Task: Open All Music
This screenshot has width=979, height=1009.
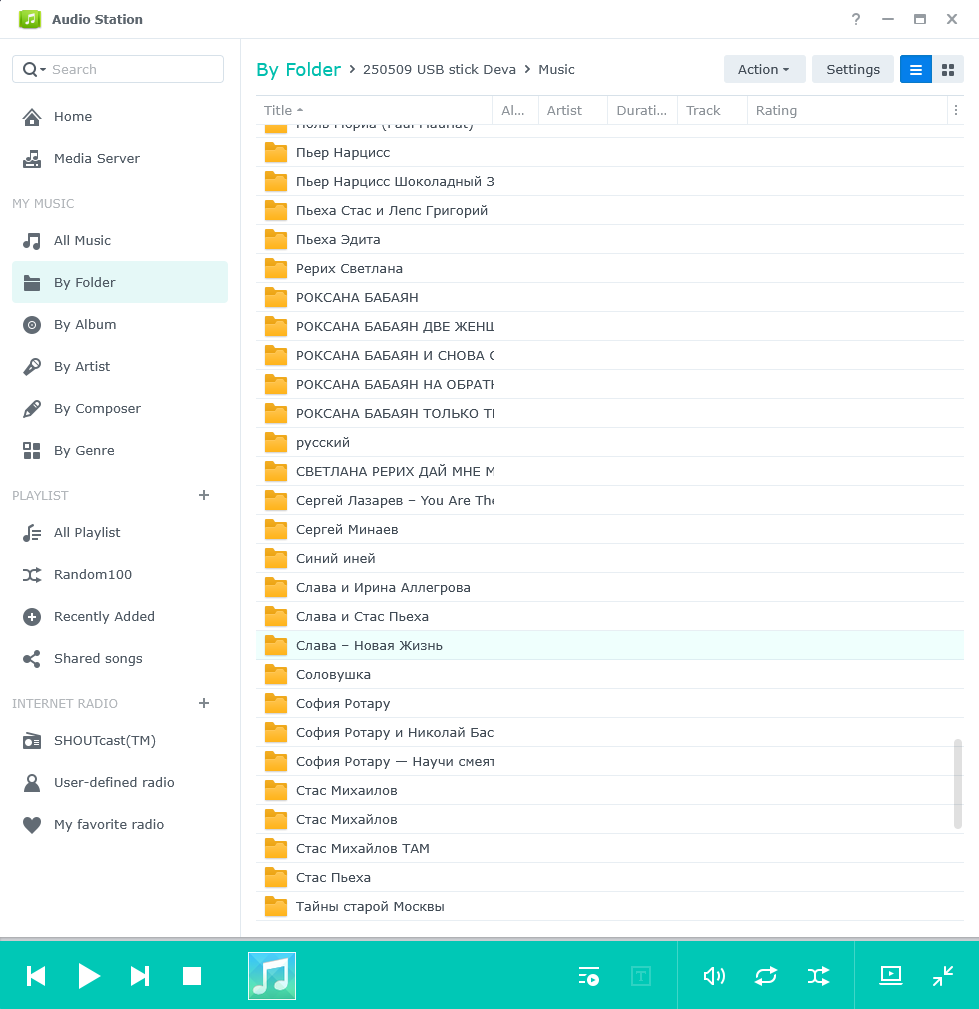Action: pyautogui.click(x=120, y=241)
